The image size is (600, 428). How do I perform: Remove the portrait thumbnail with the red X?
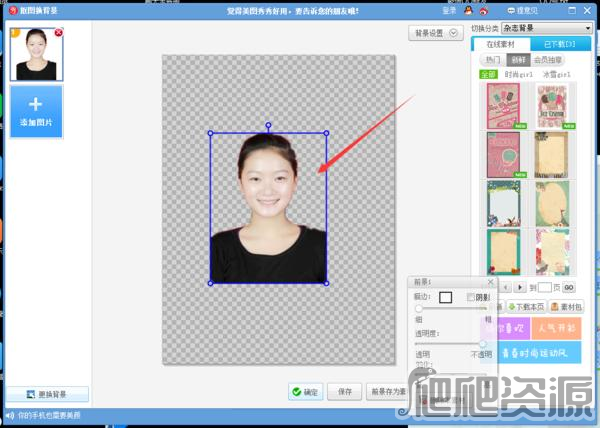pos(59,33)
